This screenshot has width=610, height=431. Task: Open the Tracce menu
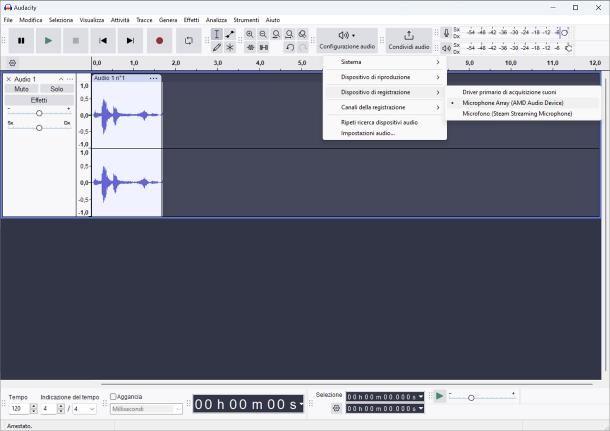click(x=144, y=20)
